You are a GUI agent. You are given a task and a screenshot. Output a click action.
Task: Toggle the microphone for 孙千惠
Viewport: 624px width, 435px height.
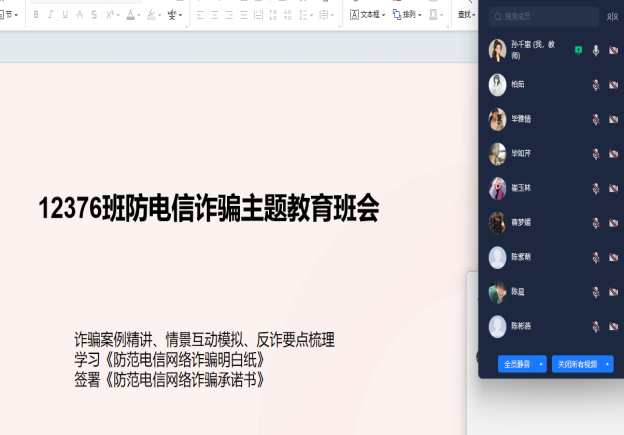click(596, 50)
